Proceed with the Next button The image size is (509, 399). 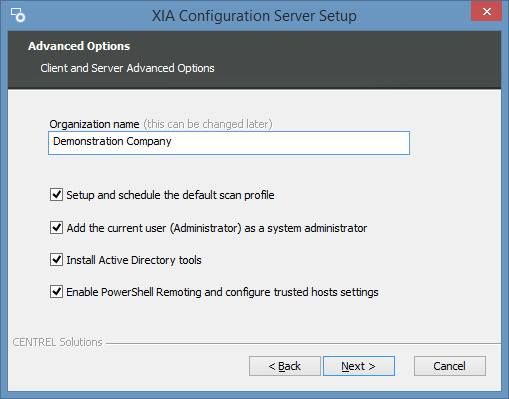pyautogui.click(x=359, y=366)
